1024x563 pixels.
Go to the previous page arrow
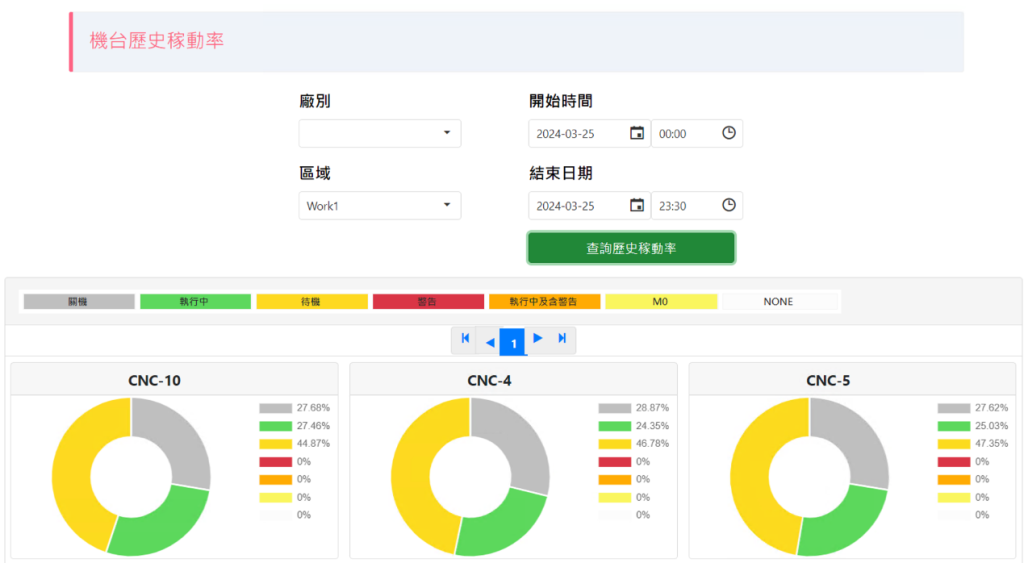tap(489, 342)
